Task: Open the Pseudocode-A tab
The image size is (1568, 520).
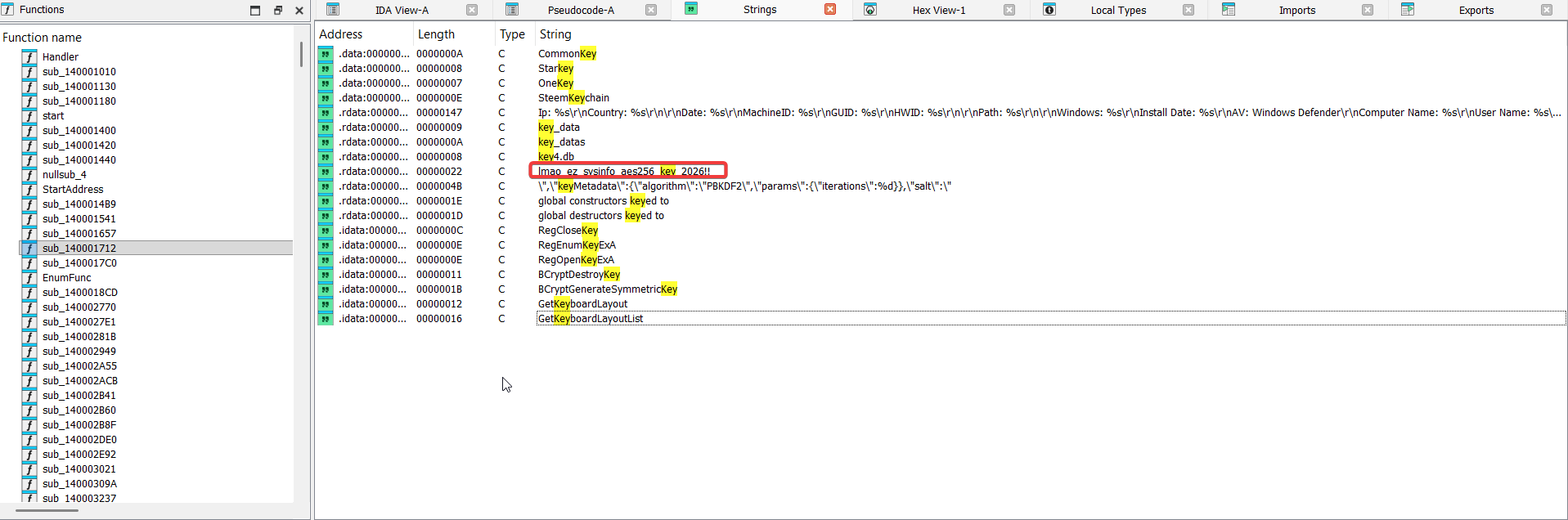Action: 581,10
